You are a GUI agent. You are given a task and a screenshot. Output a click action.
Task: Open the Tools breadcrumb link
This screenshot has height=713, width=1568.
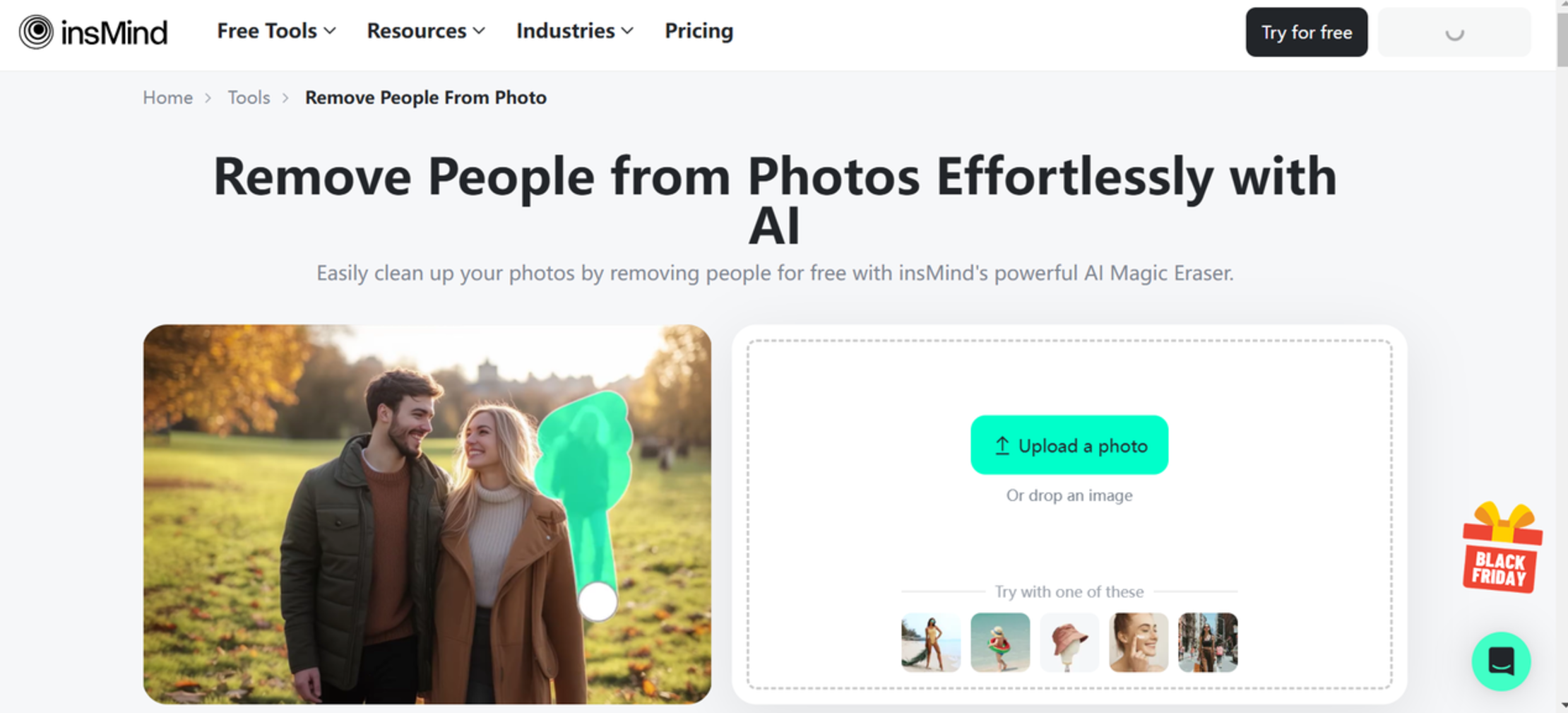click(249, 98)
